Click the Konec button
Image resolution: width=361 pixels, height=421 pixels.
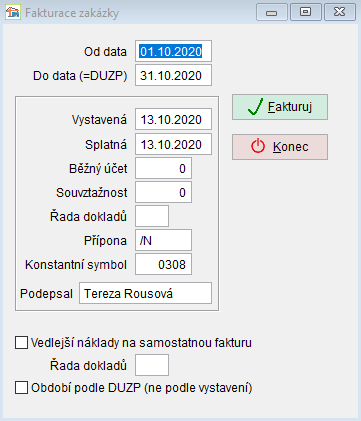coord(280,147)
